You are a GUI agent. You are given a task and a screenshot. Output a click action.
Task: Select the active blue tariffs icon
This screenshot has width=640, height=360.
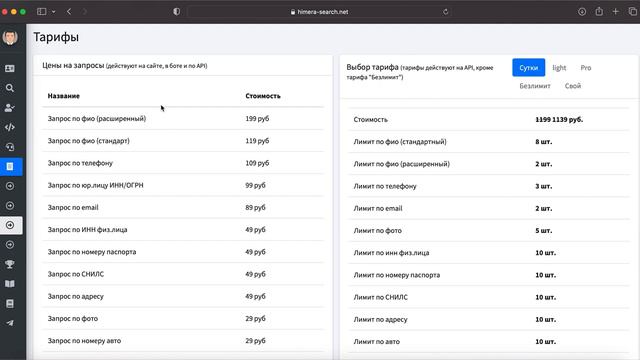pyautogui.click(x=11, y=167)
